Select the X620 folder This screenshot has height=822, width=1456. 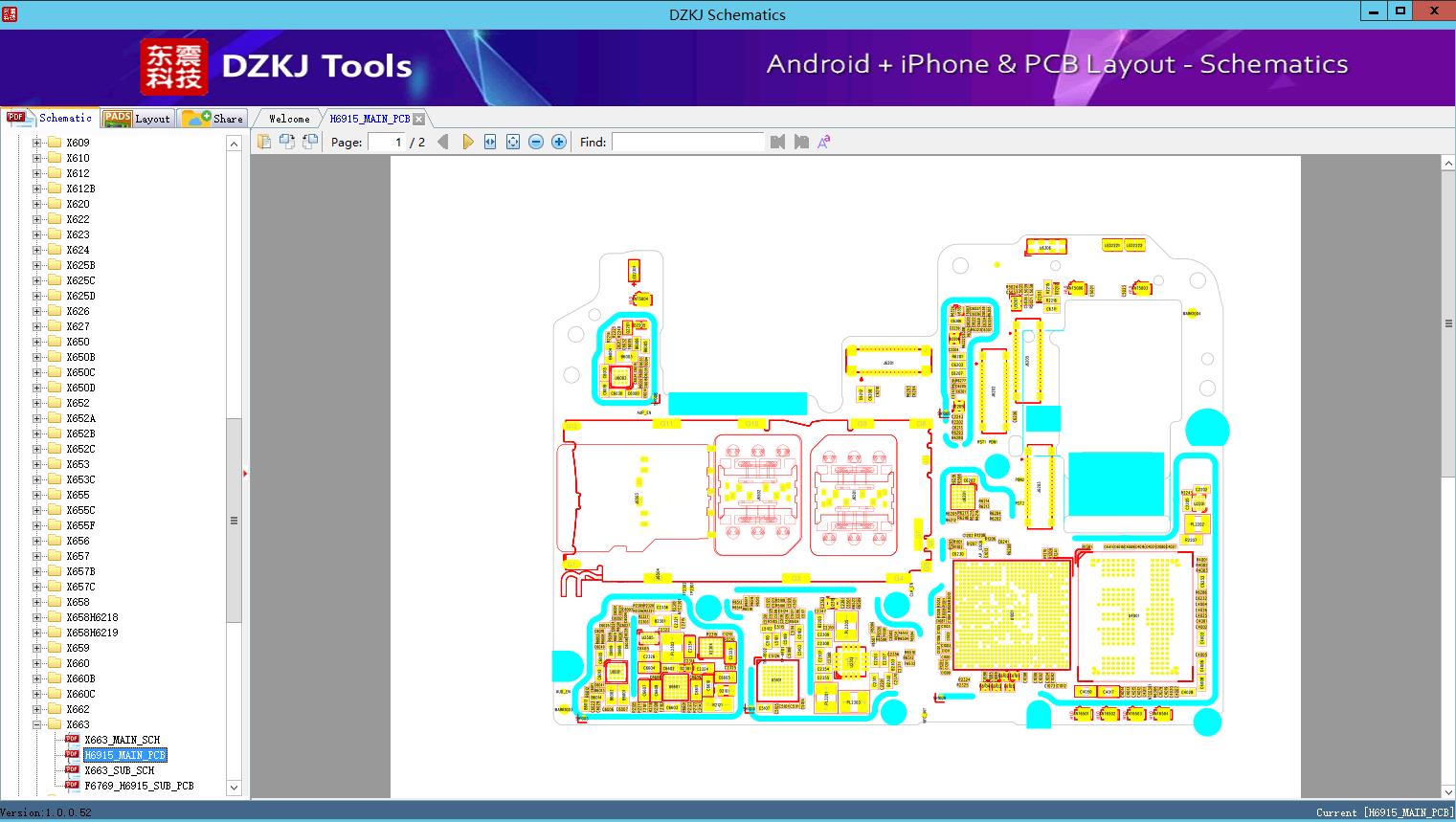click(78, 204)
